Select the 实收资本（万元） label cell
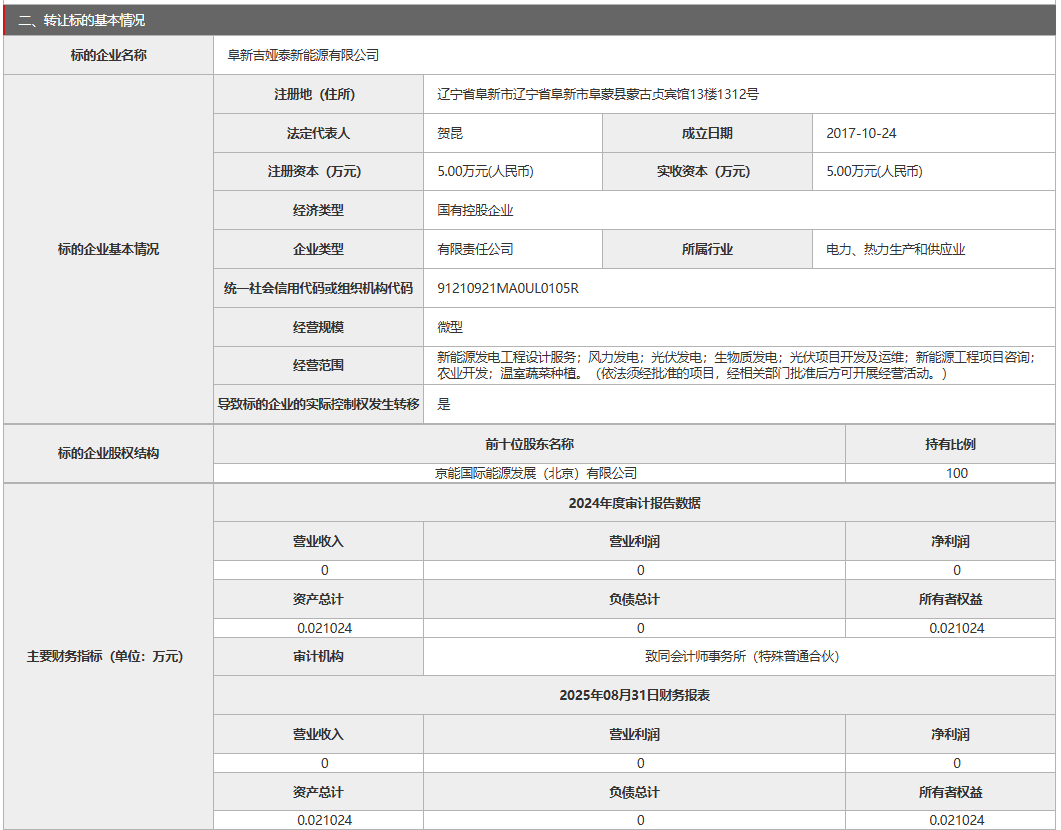 pyautogui.click(x=707, y=171)
